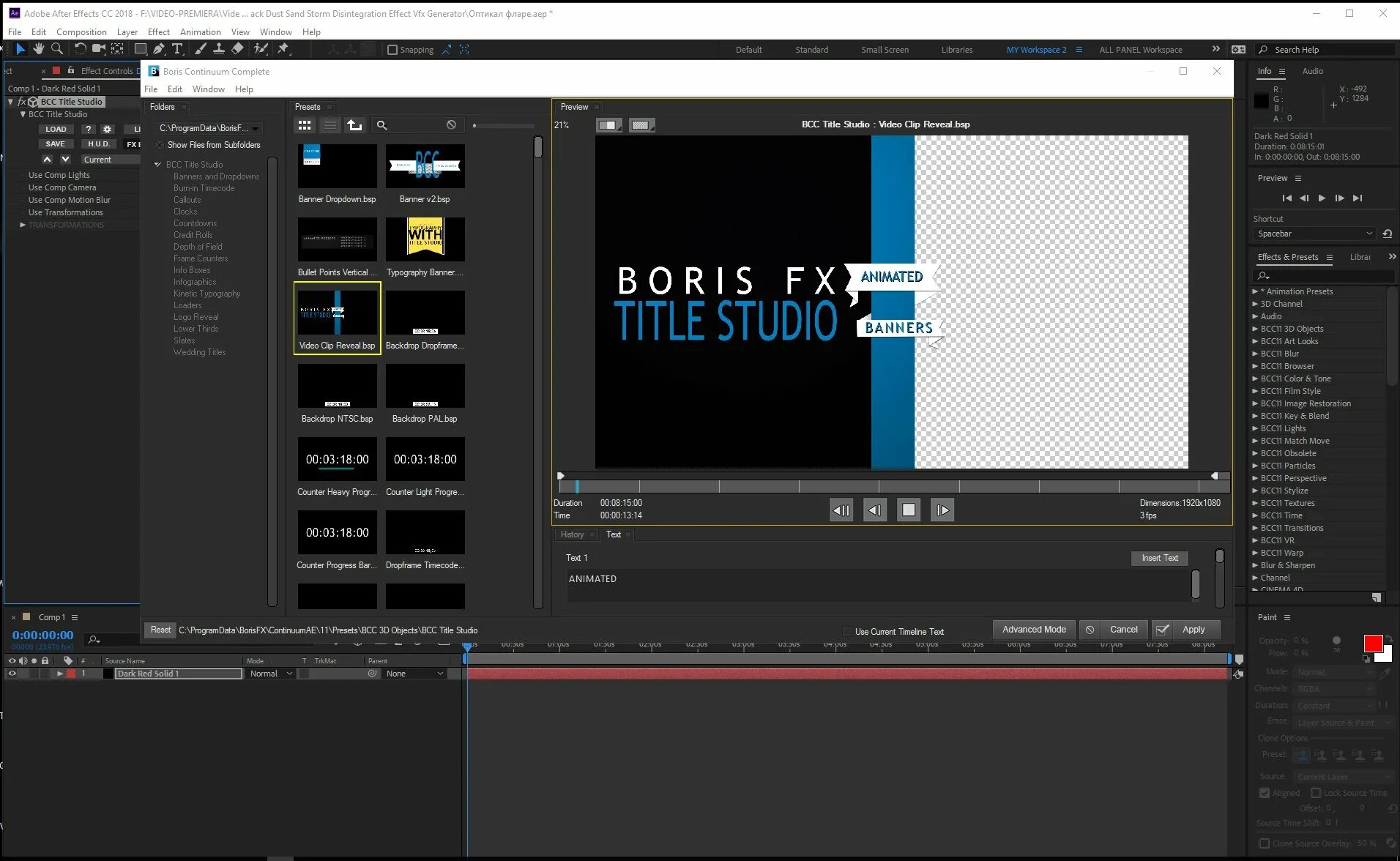
Task: Hide the Dark Red Solid 1 layer
Action: pos(12,674)
